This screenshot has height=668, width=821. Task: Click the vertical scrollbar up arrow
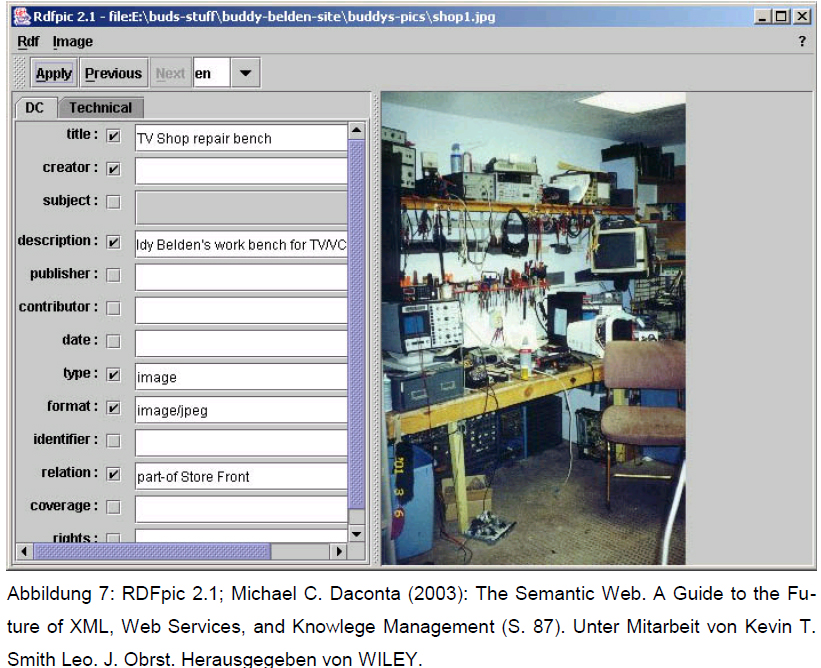point(357,131)
